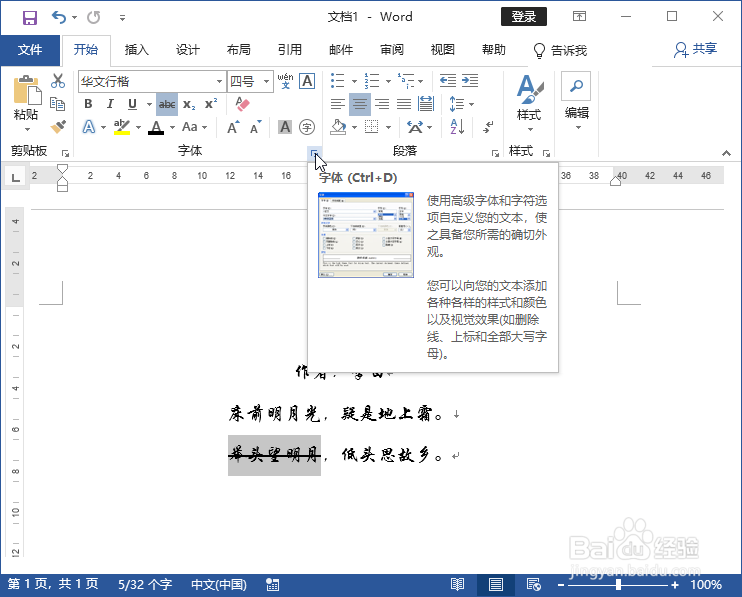Click the zoom slider handle
The image size is (742, 597).
618,585
